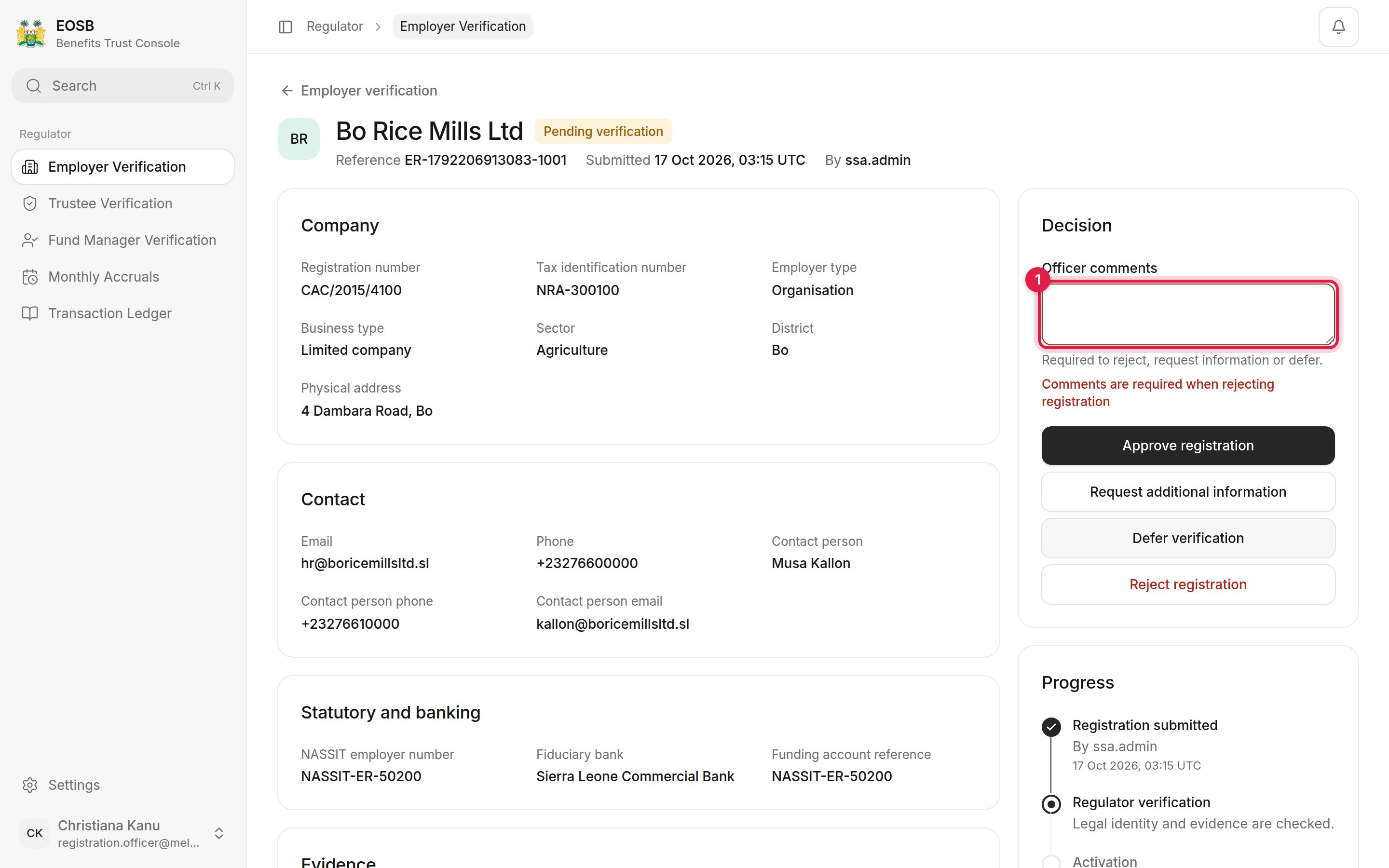The height and width of the screenshot is (868, 1389).
Task: Click the Regulator verification step marker
Action: pos(1051,804)
